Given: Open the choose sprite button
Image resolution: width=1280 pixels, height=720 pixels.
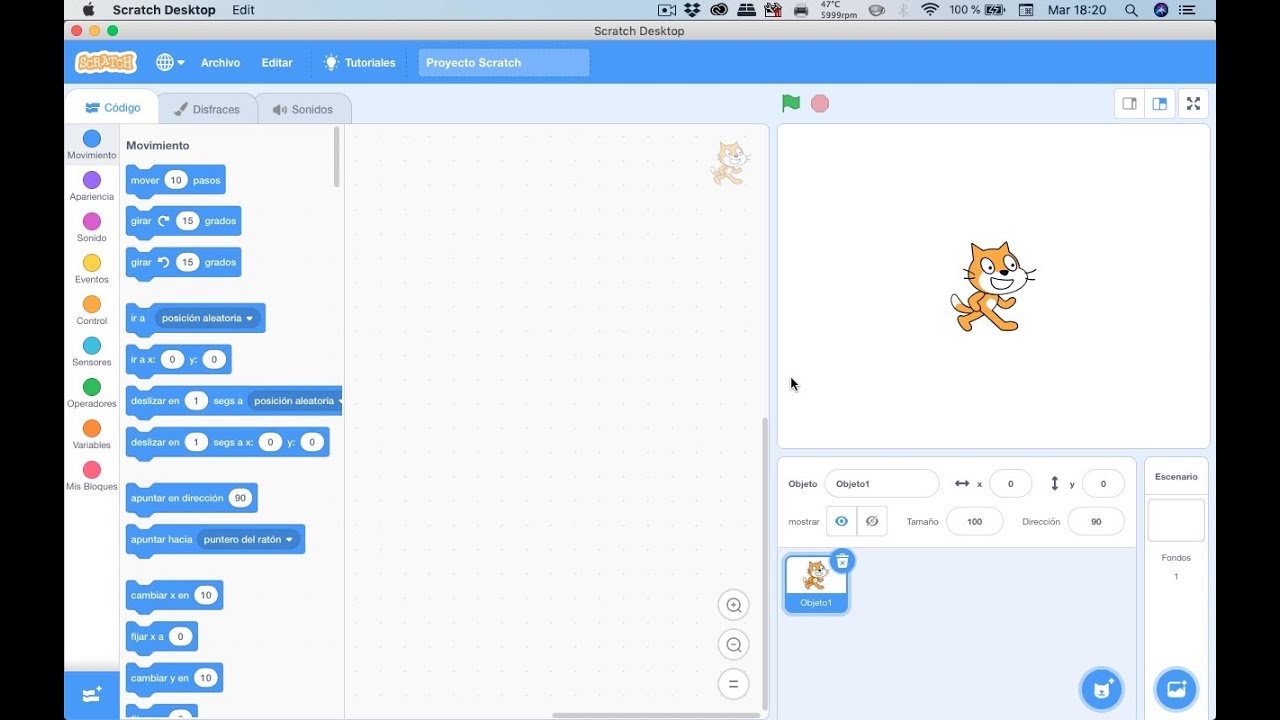Looking at the screenshot, I should tap(1102, 689).
